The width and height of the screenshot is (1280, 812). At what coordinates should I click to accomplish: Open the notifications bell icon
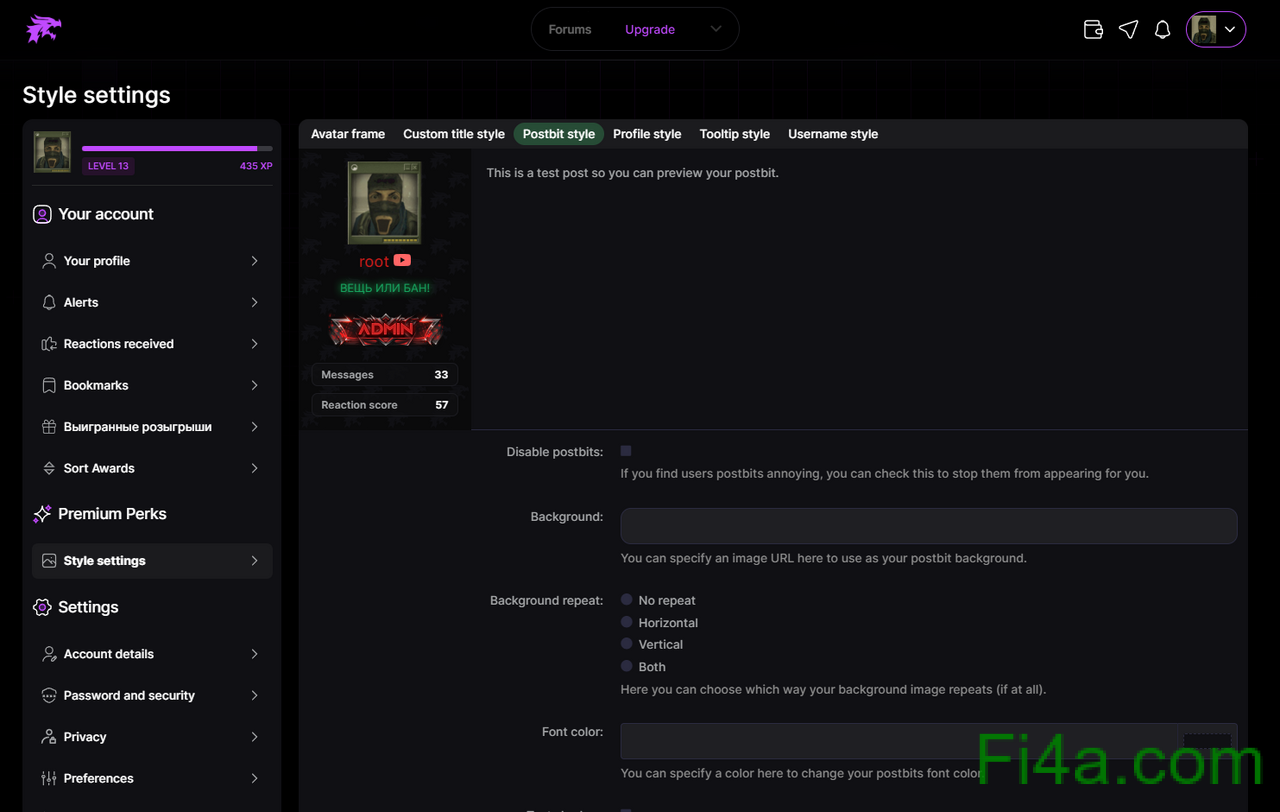click(1162, 30)
